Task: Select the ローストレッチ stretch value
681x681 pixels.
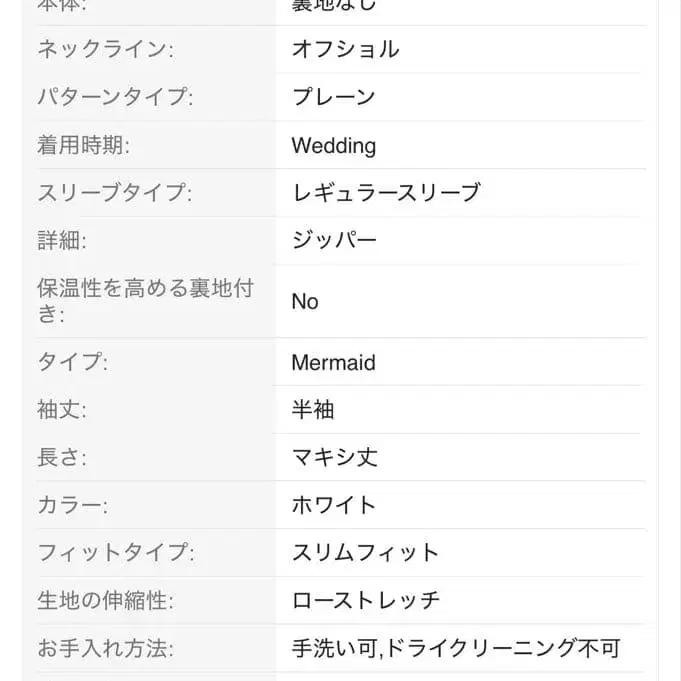Action: (365, 601)
